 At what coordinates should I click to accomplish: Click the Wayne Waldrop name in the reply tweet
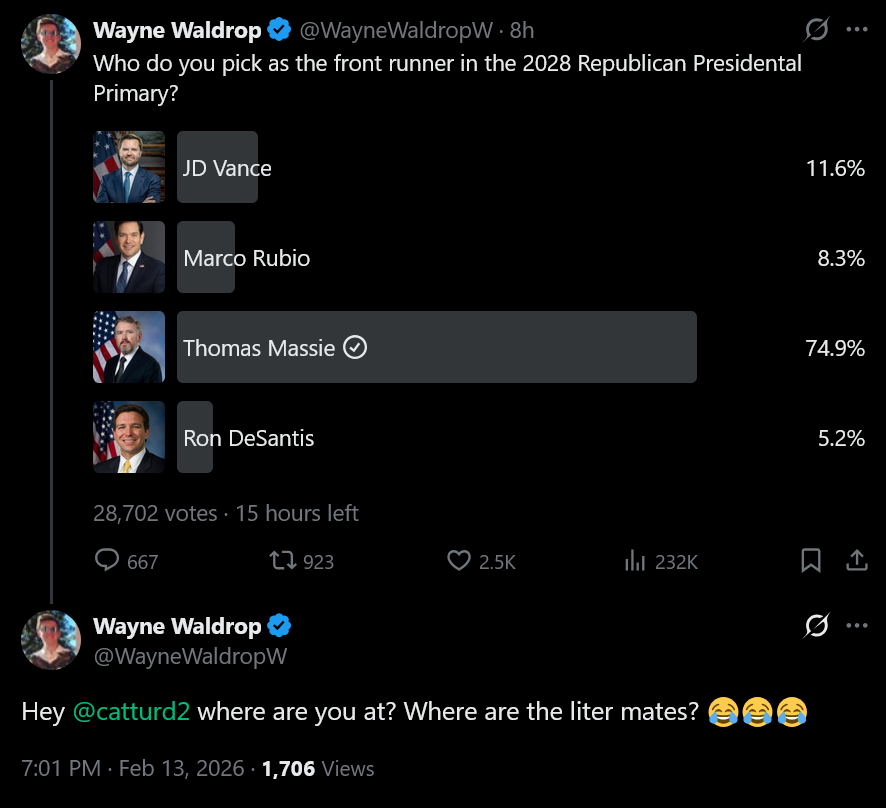[x=177, y=626]
